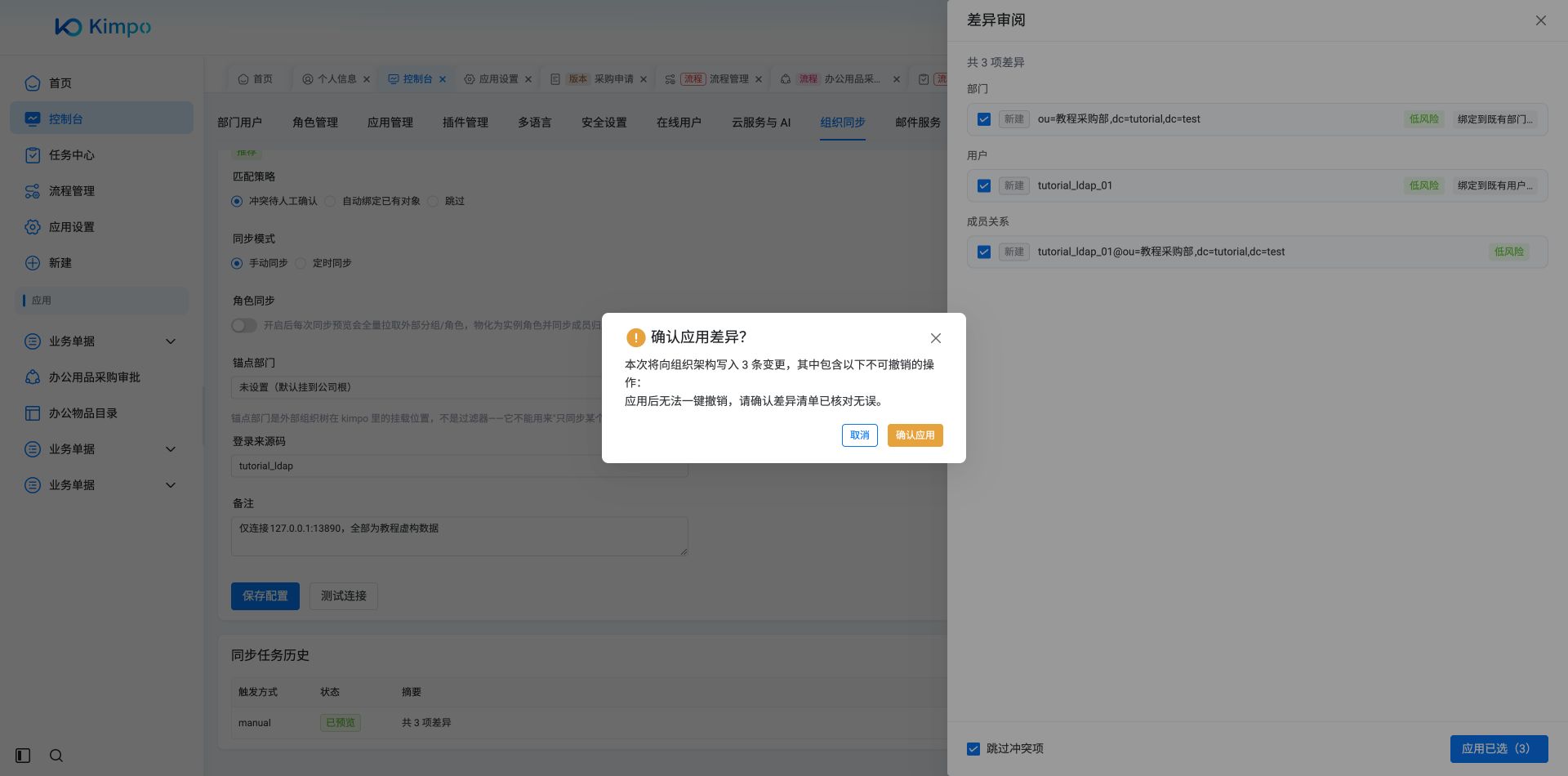
Task: Close the 采购申请 tab
Action: click(644, 79)
